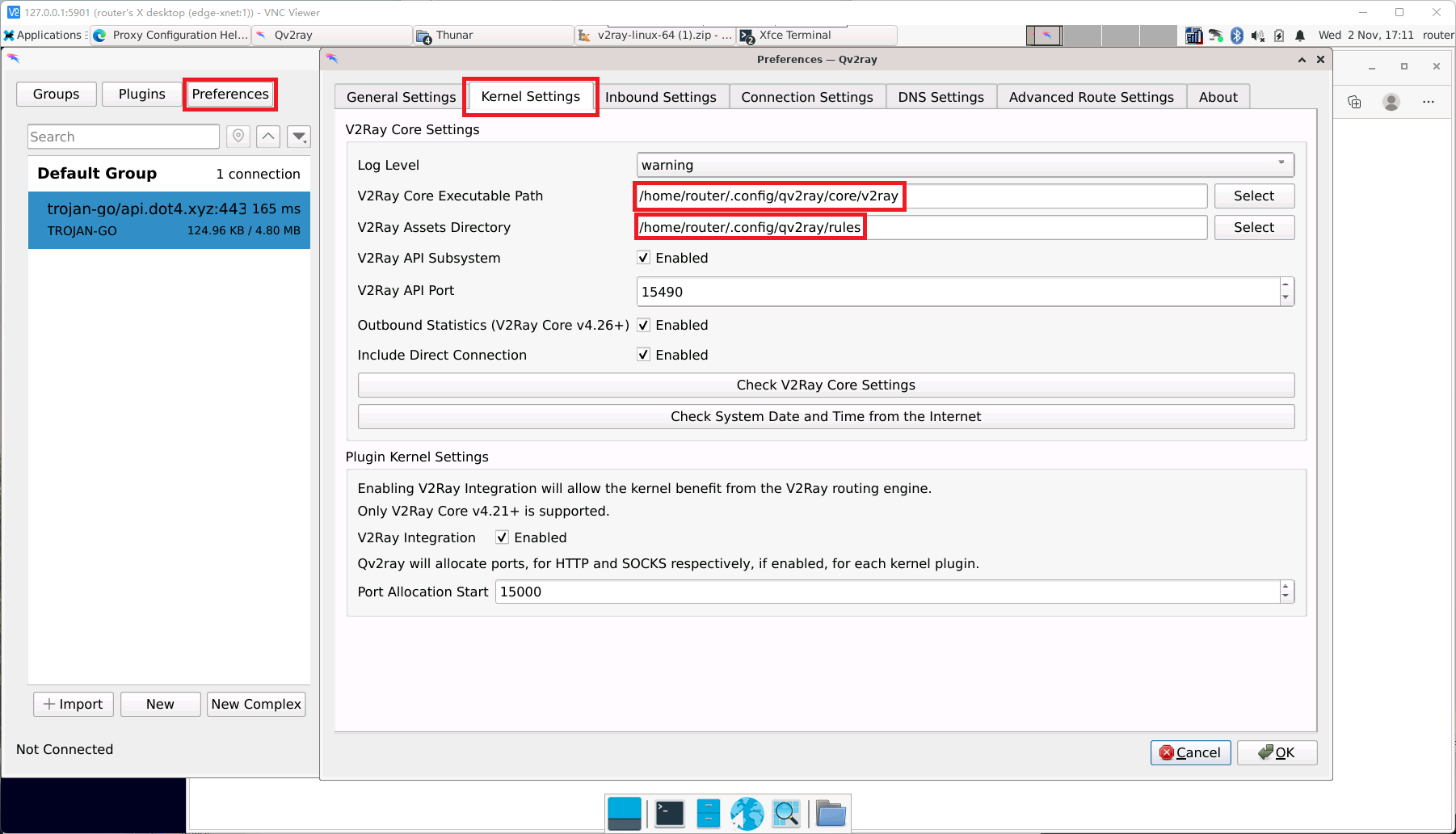Click the V2Ray API Port field
The height and width of the screenshot is (834, 1456).
958,292
